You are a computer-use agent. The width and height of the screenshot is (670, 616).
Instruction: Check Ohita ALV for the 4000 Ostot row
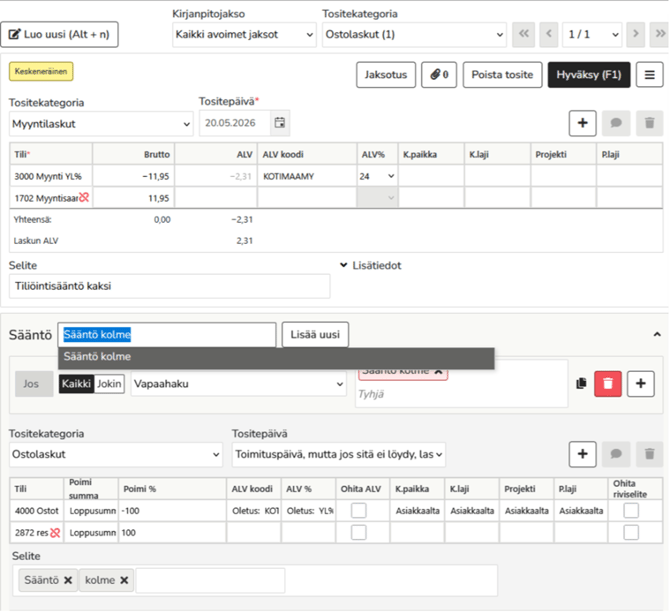(358, 510)
